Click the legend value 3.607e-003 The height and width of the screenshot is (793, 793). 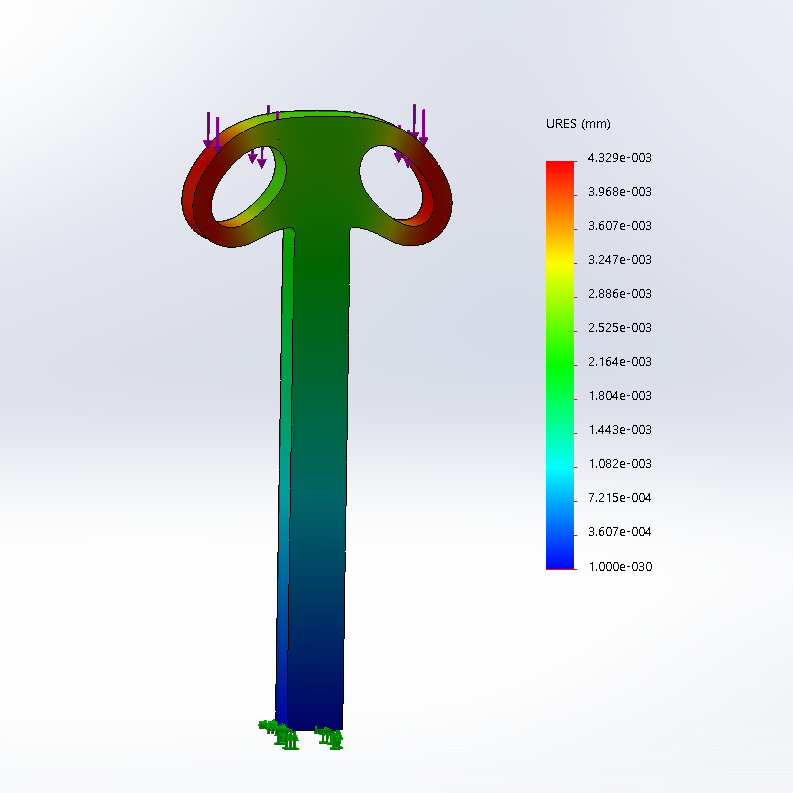620,226
